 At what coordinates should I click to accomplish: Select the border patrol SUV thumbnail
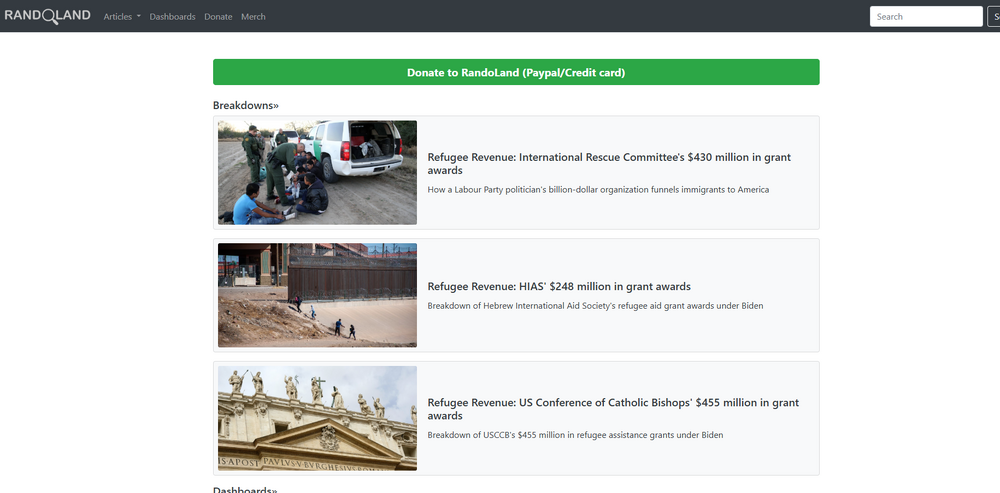click(317, 173)
